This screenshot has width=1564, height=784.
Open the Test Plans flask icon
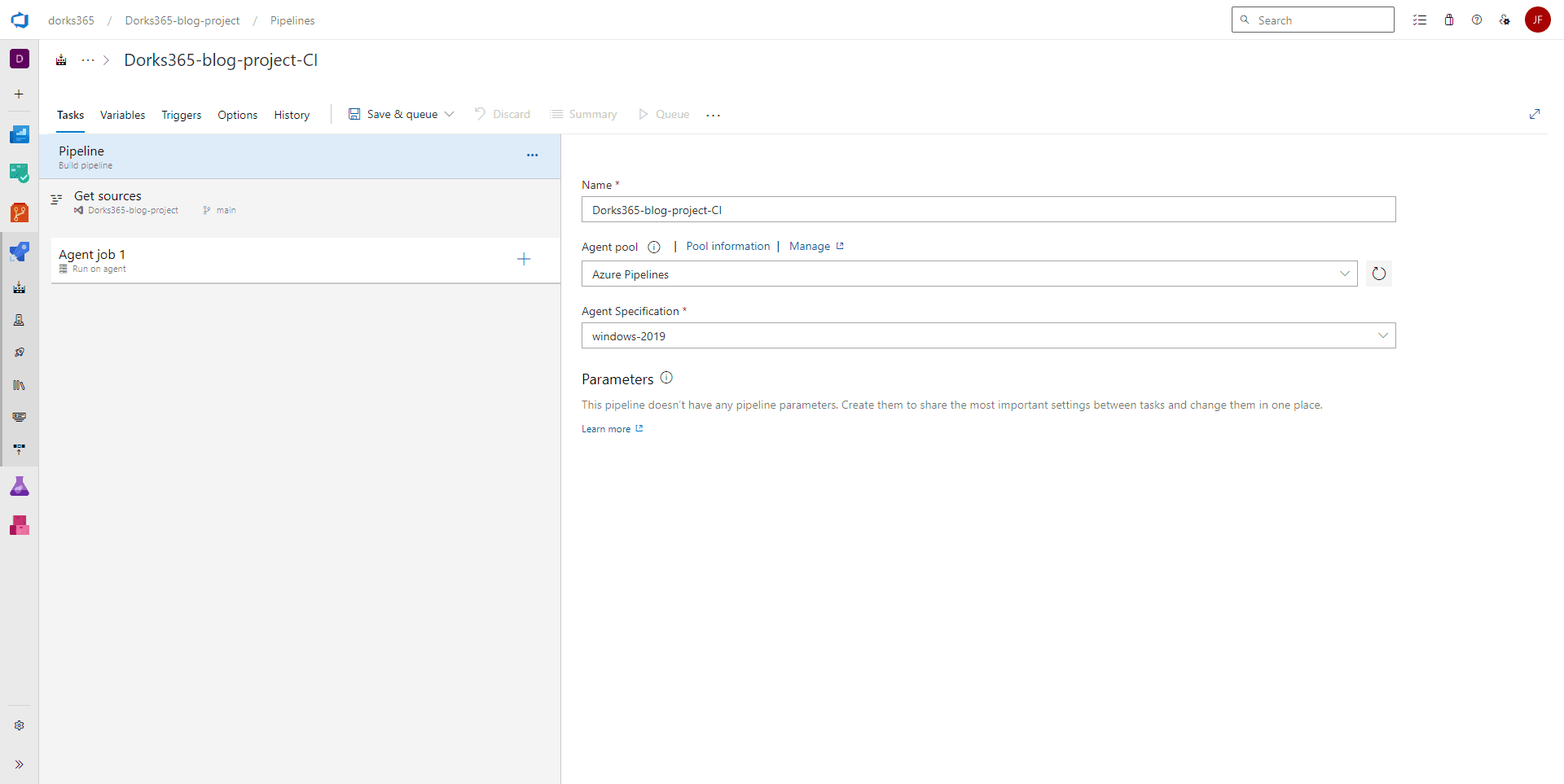[20, 486]
